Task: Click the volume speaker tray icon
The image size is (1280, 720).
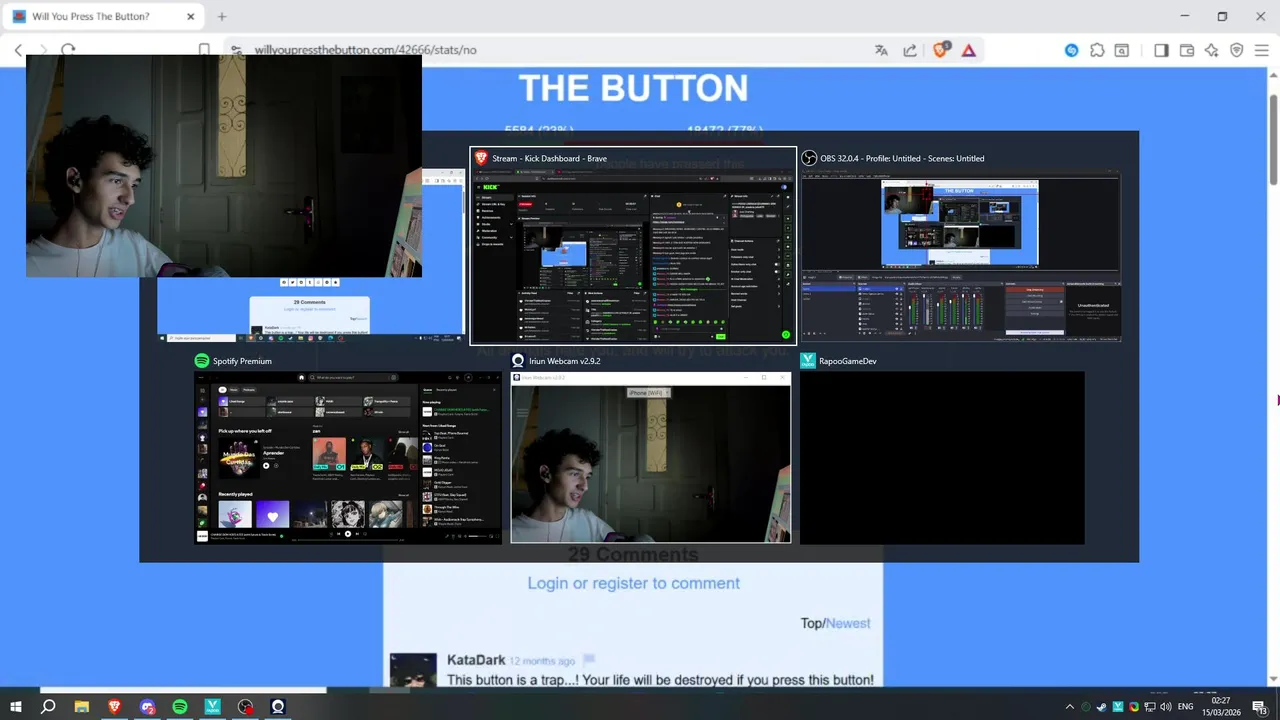Action: [1166, 707]
